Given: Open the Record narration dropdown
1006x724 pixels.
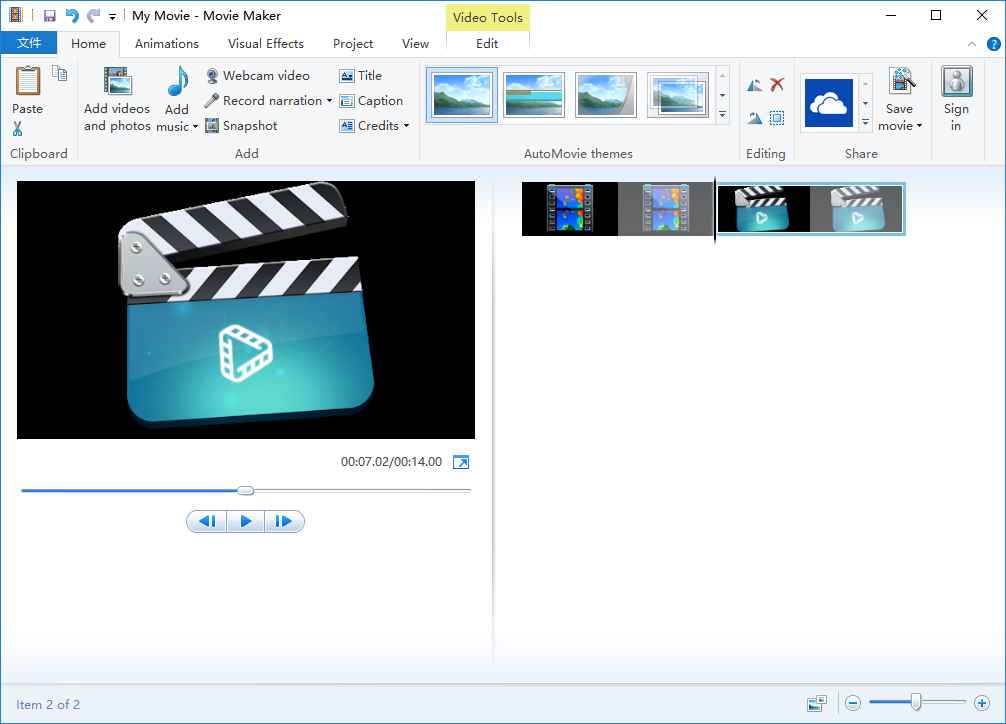Looking at the screenshot, I should (330, 100).
